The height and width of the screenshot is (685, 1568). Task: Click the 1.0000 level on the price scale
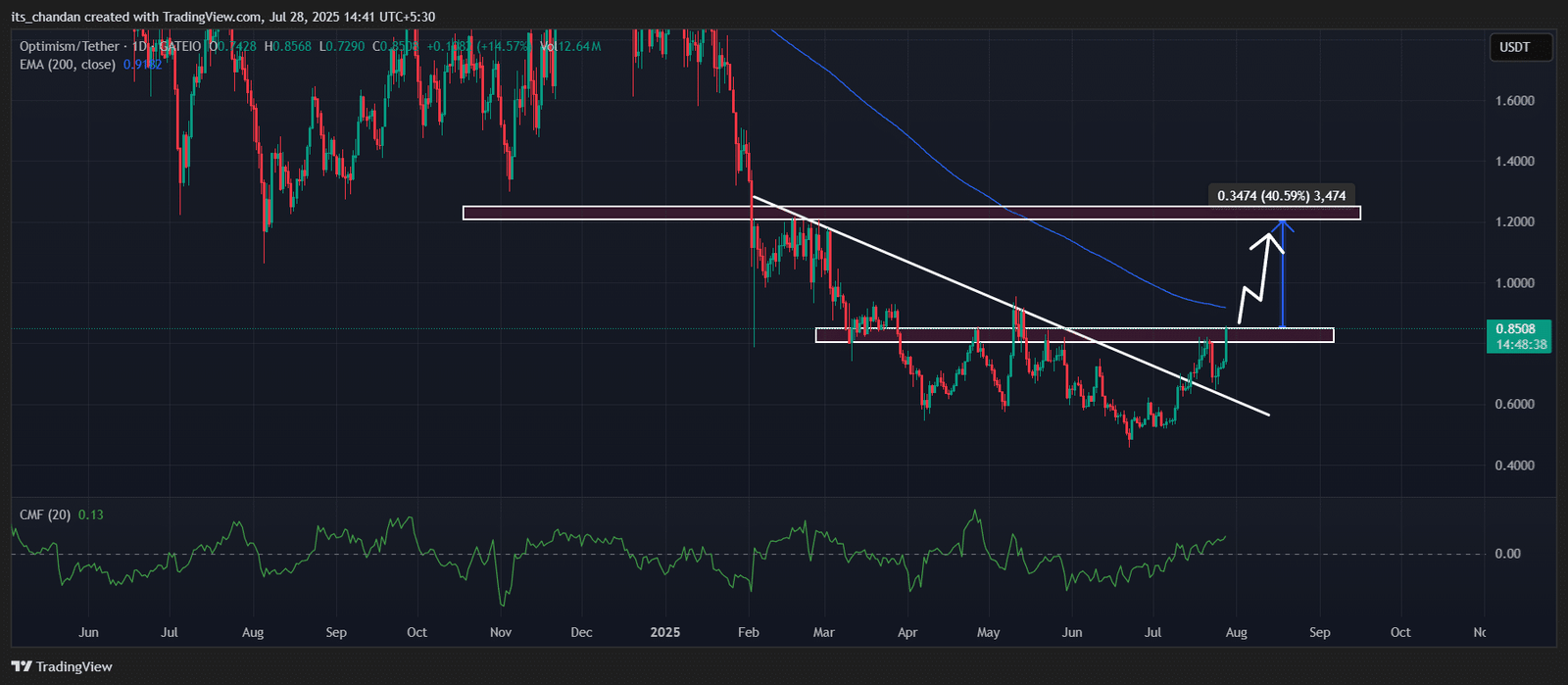(x=1514, y=283)
